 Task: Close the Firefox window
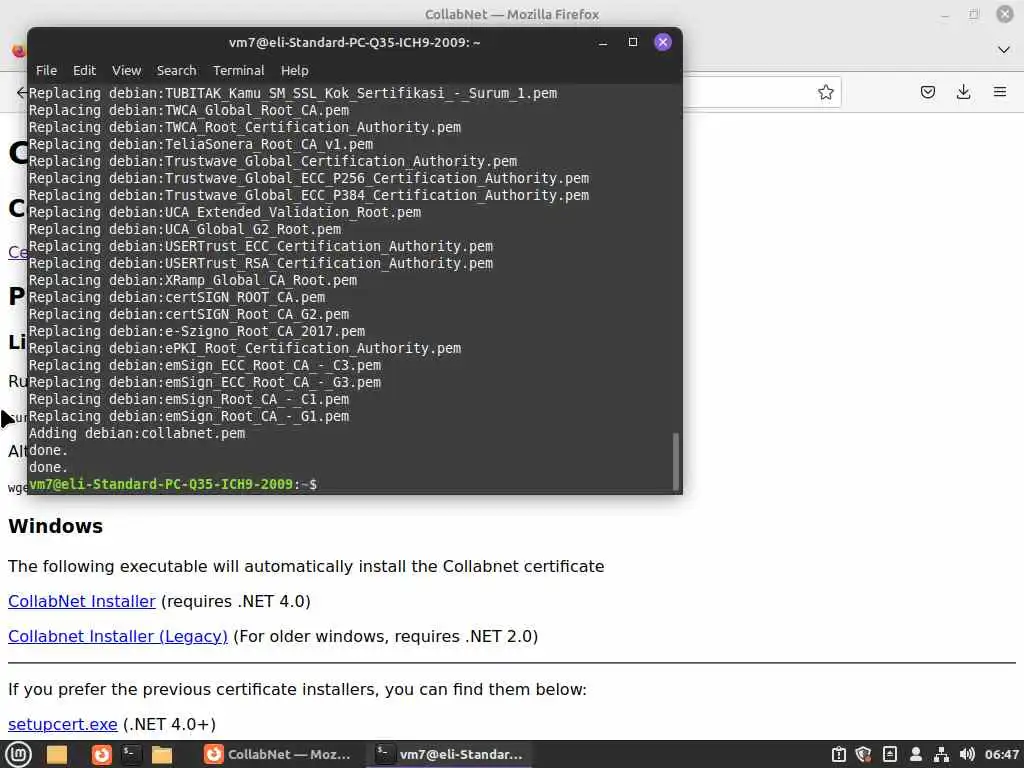coord(1004,14)
